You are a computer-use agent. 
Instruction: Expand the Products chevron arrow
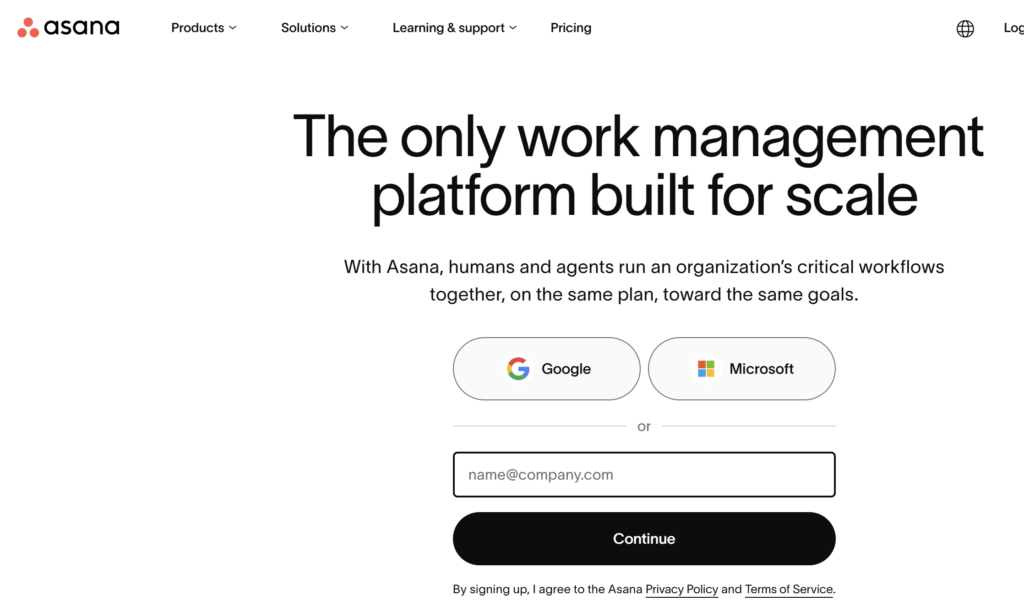(x=232, y=28)
